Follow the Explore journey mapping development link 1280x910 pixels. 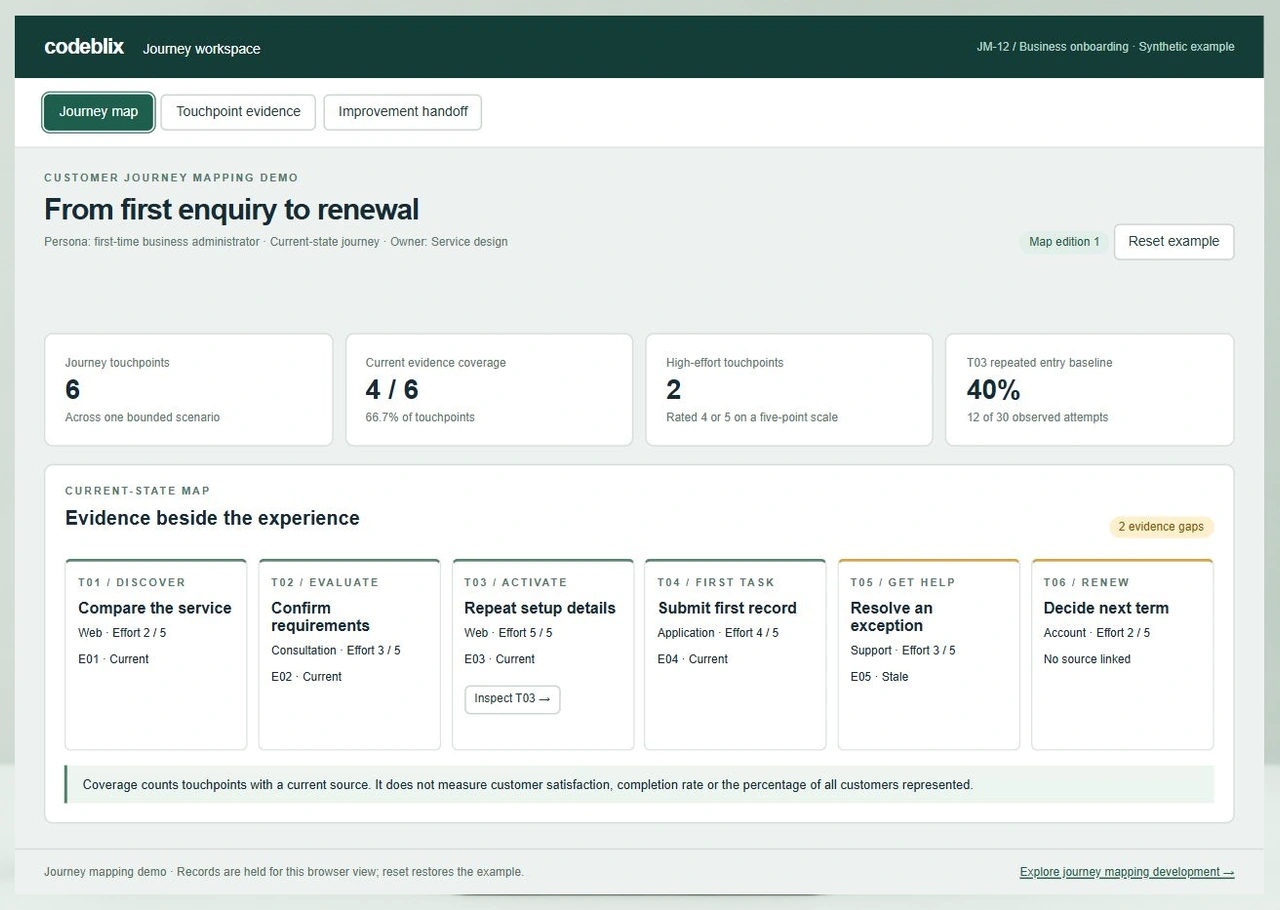(x=1127, y=872)
